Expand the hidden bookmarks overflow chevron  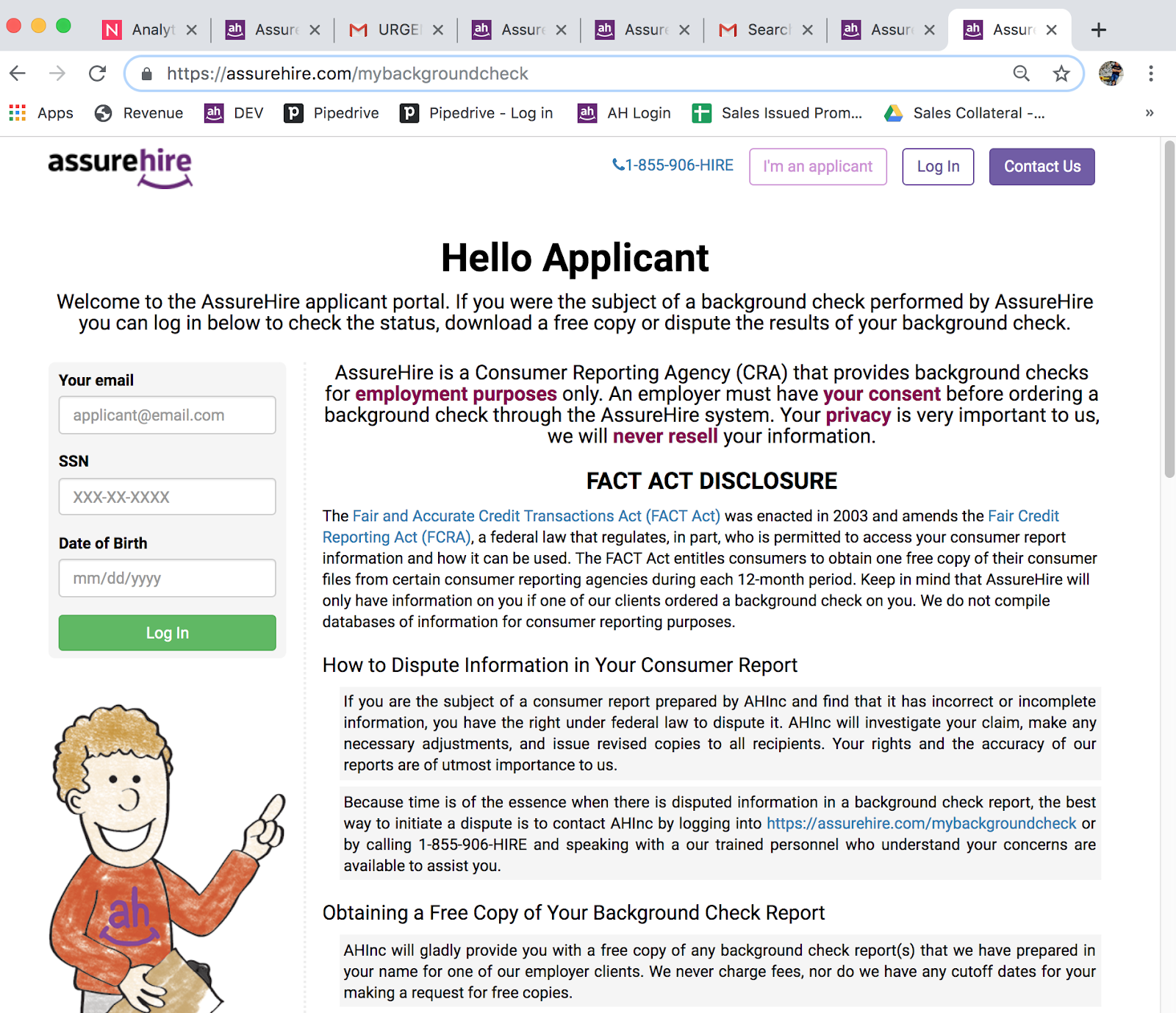[x=1149, y=113]
